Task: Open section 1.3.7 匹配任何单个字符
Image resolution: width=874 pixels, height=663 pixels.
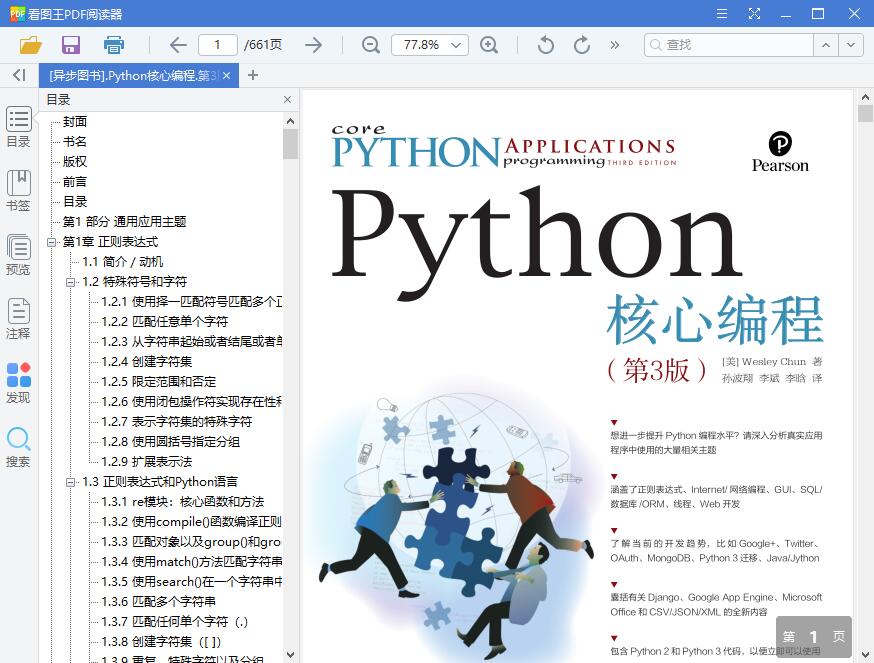Action: (x=174, y=622)
